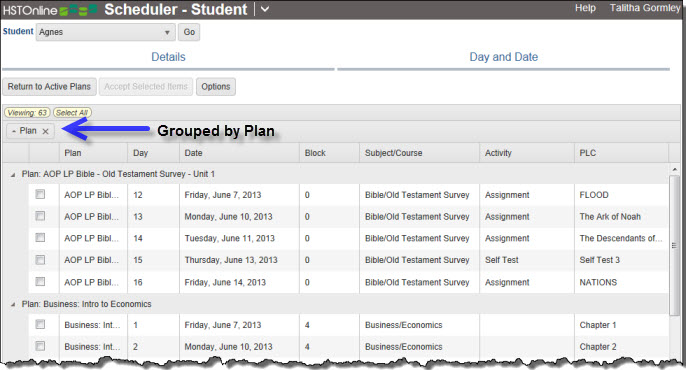The image size is (686, 370).
Task: Open the Help menu
Action: [585, 8]
